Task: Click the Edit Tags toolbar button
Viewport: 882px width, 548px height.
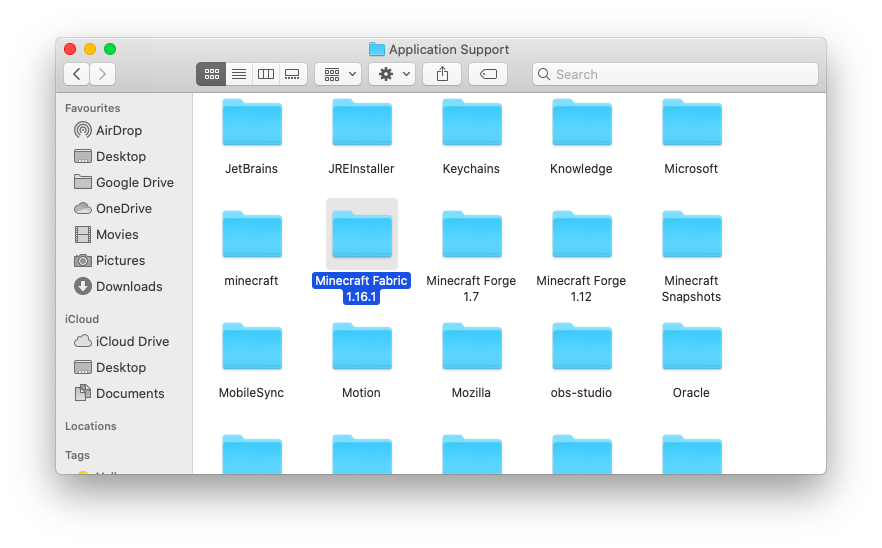Action: click(488, 74)
